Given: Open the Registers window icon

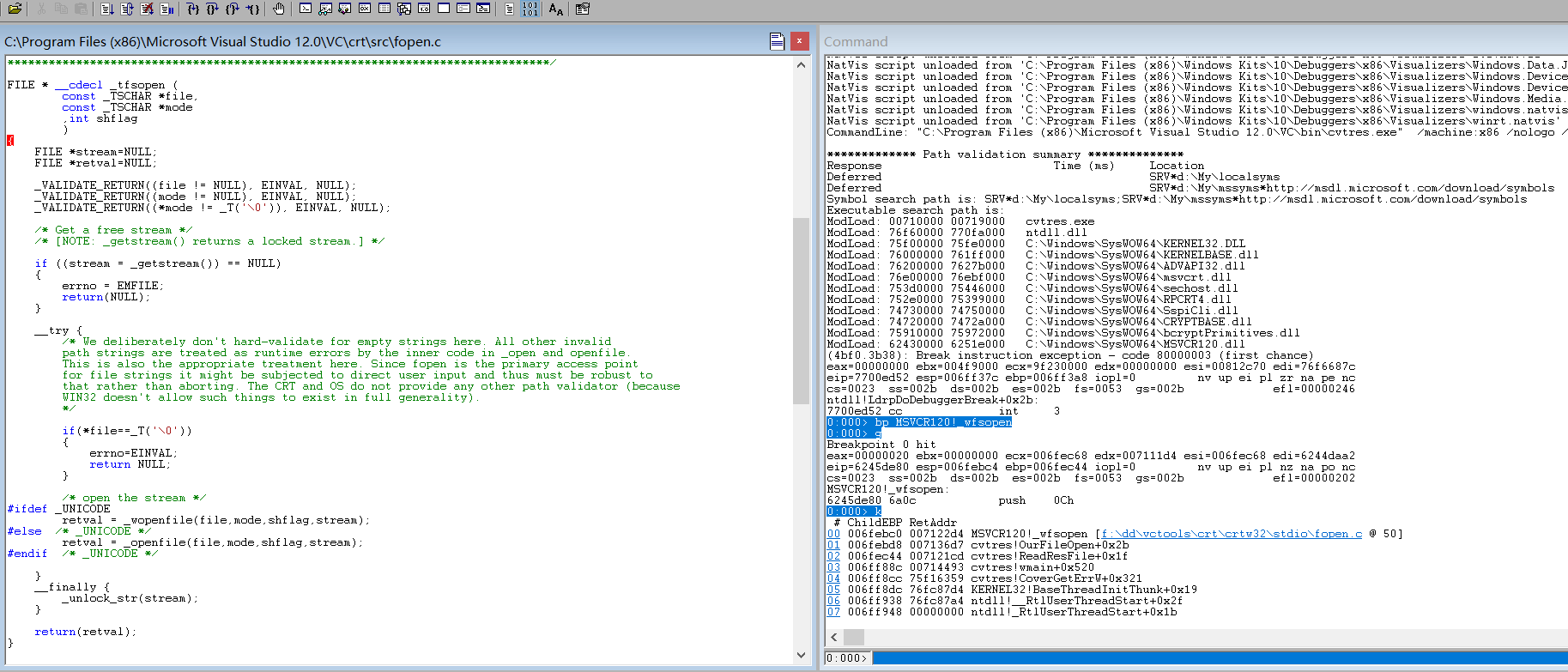Looking at the screenshot, I should [365, 9].
